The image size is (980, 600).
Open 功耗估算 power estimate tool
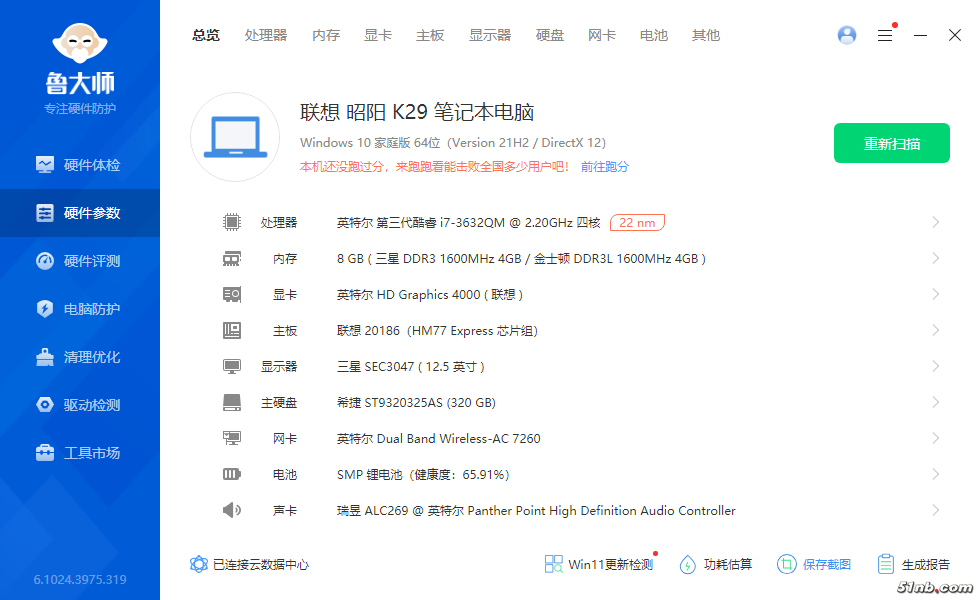coord(716,564)
